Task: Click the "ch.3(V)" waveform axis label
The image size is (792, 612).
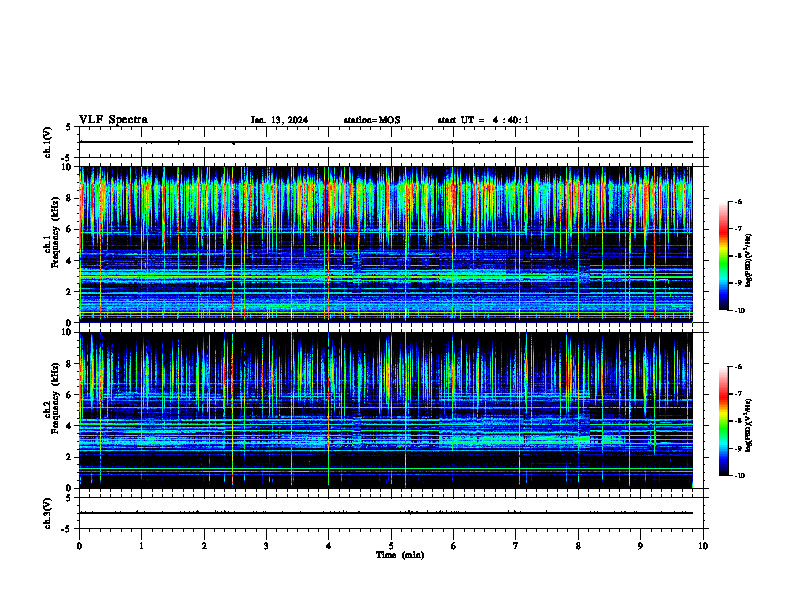Action: [48, 513]
